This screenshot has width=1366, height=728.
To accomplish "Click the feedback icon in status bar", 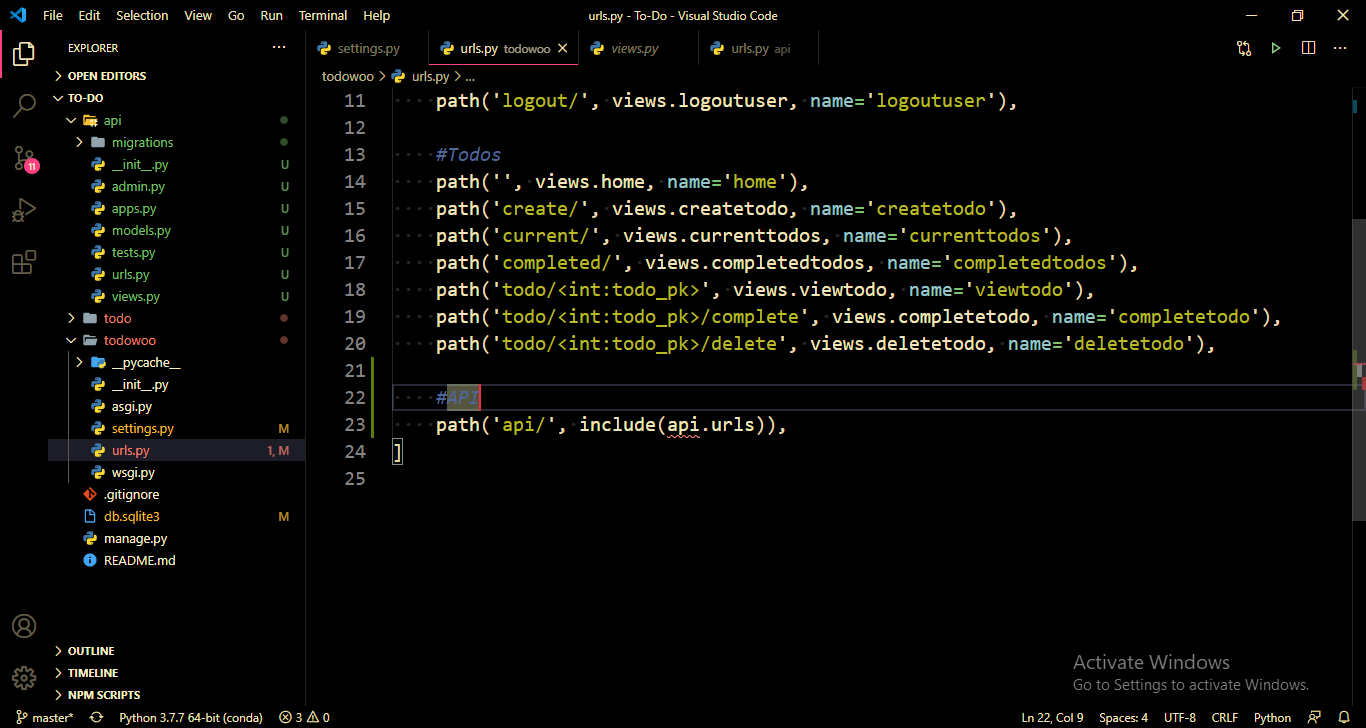I will point(1315,717).
